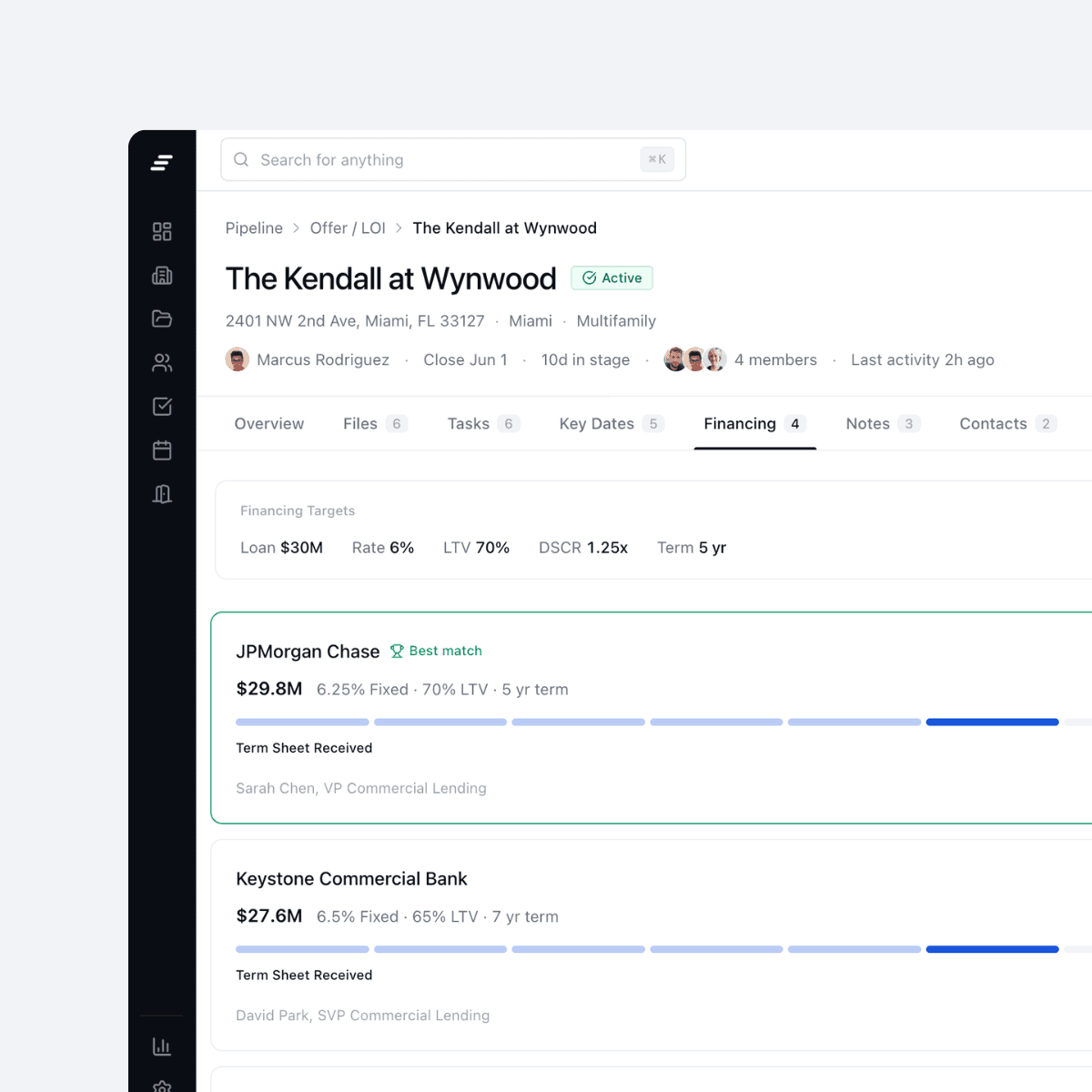Screen dimensions: 1092x1092
Task: Select the building/properties icon in sidebar
Action: (162, 275)
